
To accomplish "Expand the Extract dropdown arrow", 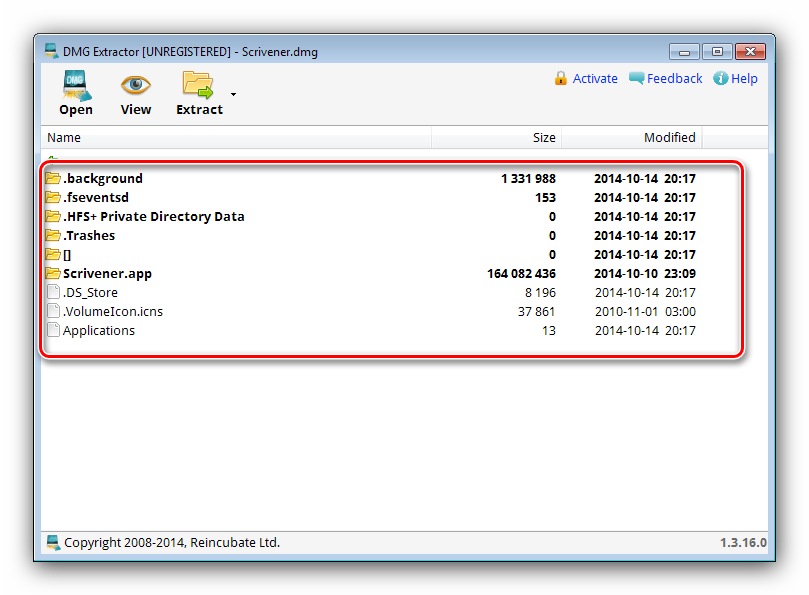I will (233, 95).
